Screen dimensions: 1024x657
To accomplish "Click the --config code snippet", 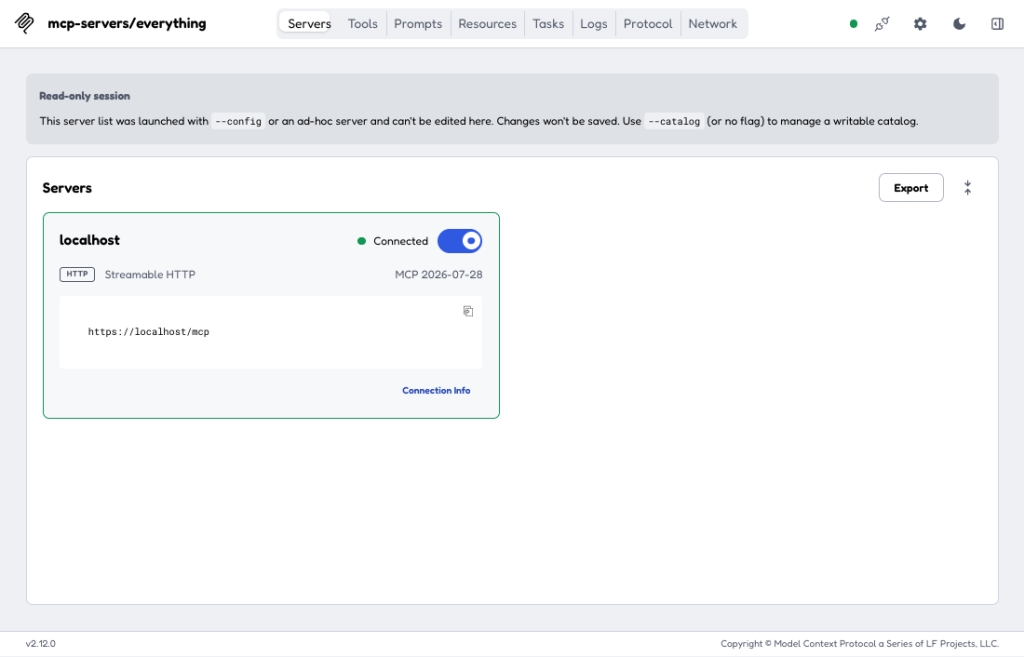I will (238, 121).
